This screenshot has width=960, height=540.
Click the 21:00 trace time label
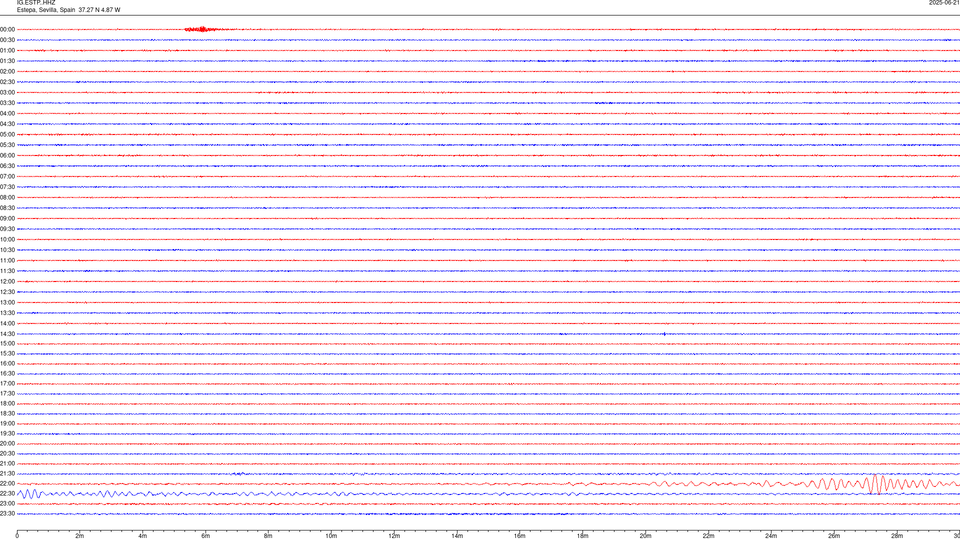pyautogui.click(x=7, y=463)
